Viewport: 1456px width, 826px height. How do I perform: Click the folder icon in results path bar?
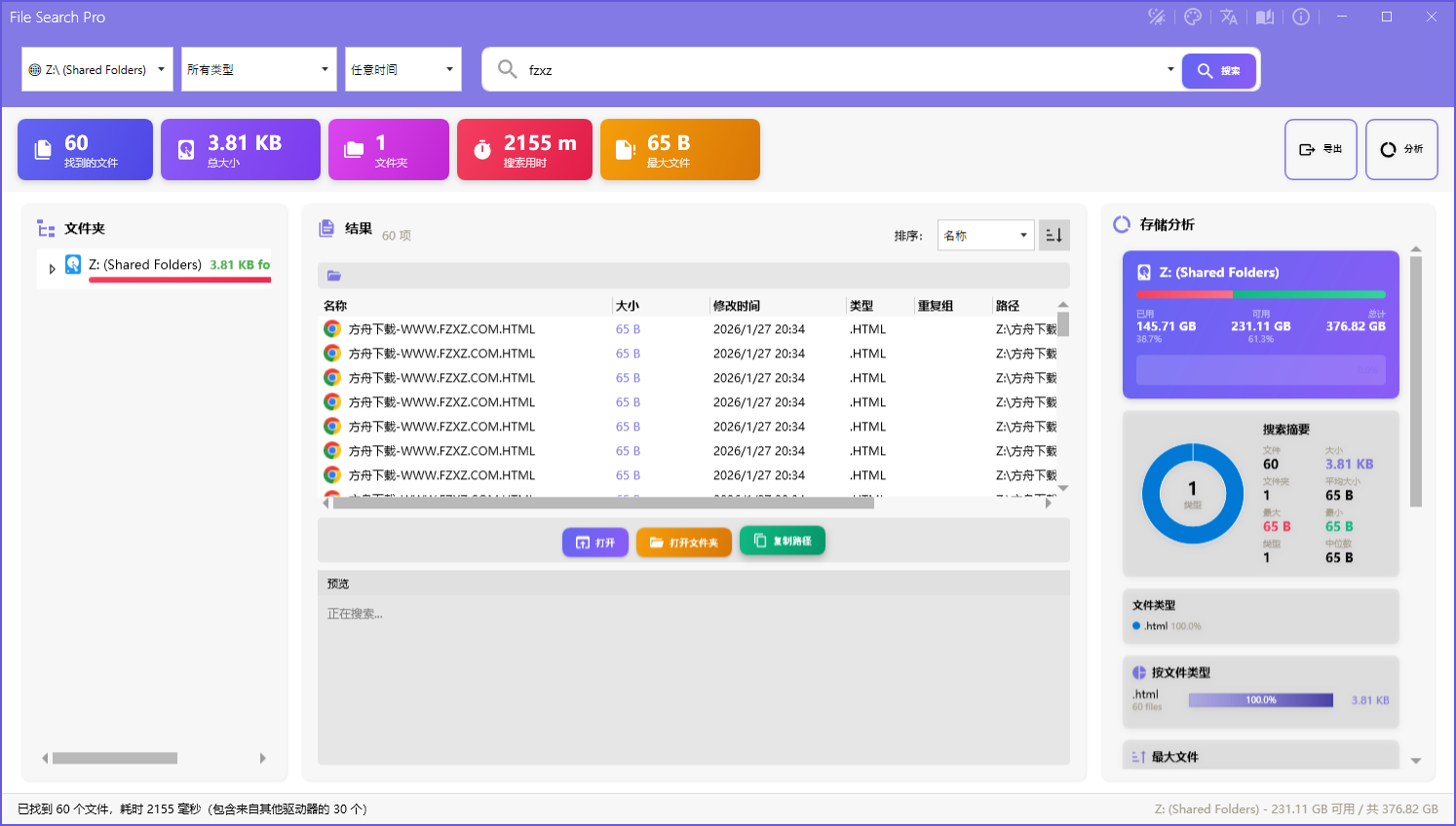(x=334, y=276)
